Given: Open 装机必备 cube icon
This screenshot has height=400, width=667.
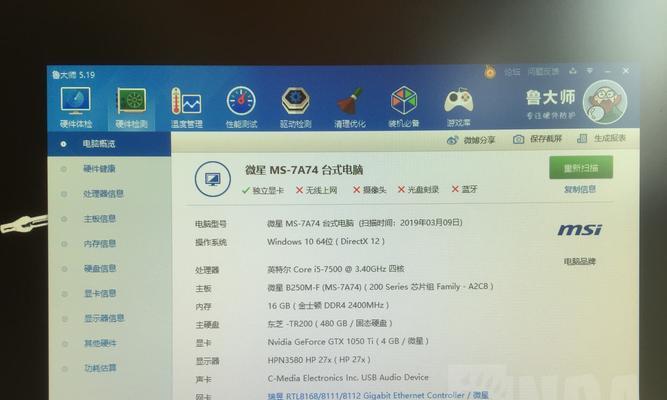Looking at the screenshot, I should pyautogui.click(x=404, y=100).
